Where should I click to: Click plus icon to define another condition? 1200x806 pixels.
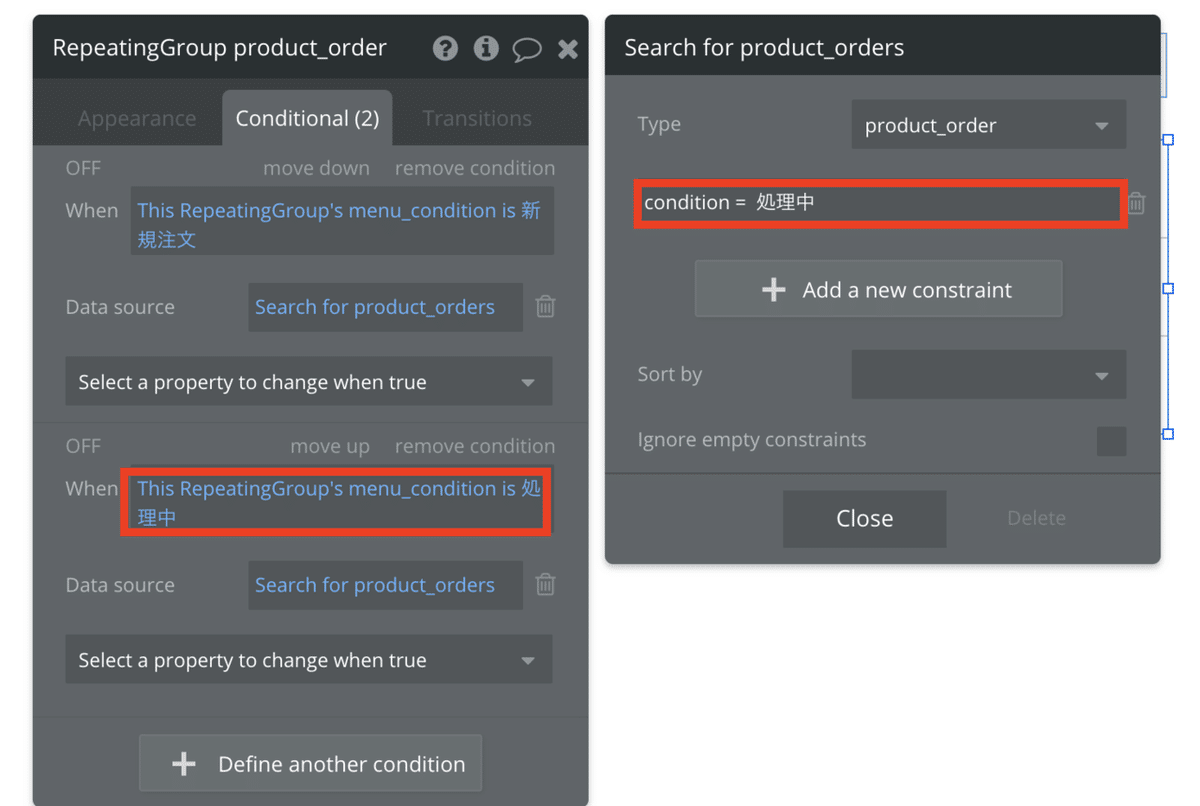pyautogui.click(x=184, y=765)
